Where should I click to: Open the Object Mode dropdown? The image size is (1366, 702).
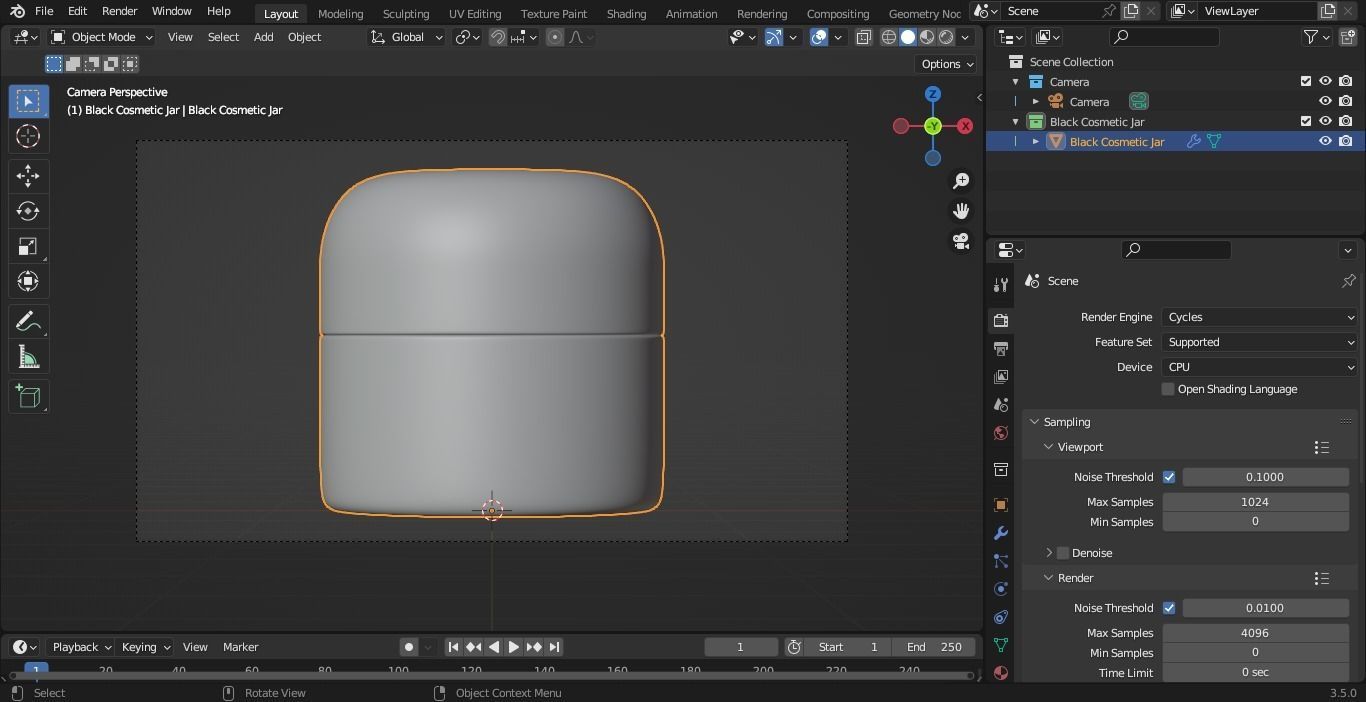[x=102, y=37]
